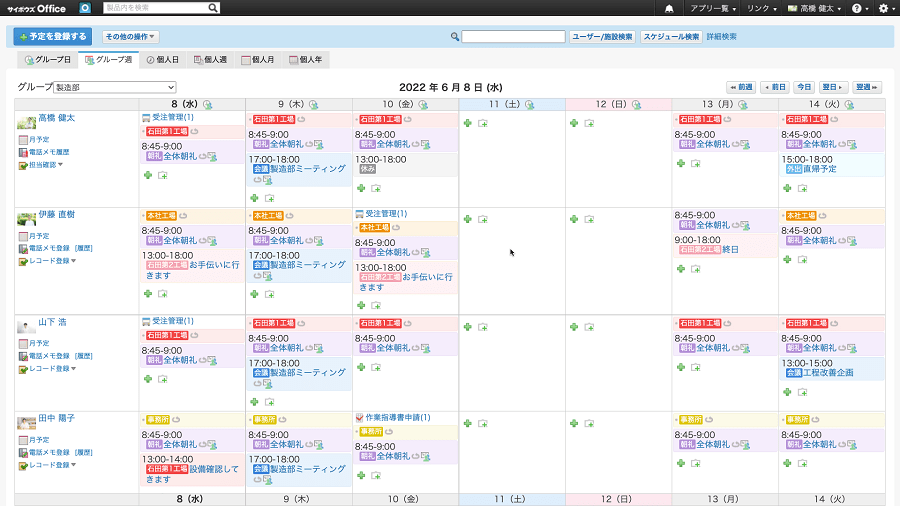The width and height of the screenshot is (900, 506).
Task: Click 高橋 健太's profile photo in the schedule
Action: coord(26,122)
